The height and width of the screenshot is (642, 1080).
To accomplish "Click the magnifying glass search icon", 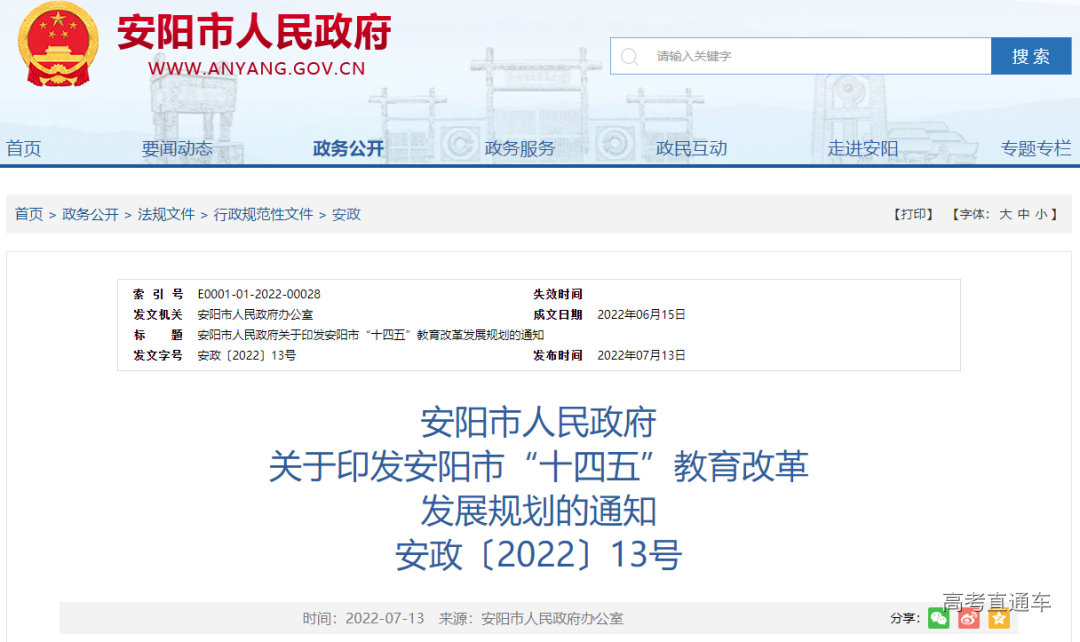I will [x=629, y=56].
